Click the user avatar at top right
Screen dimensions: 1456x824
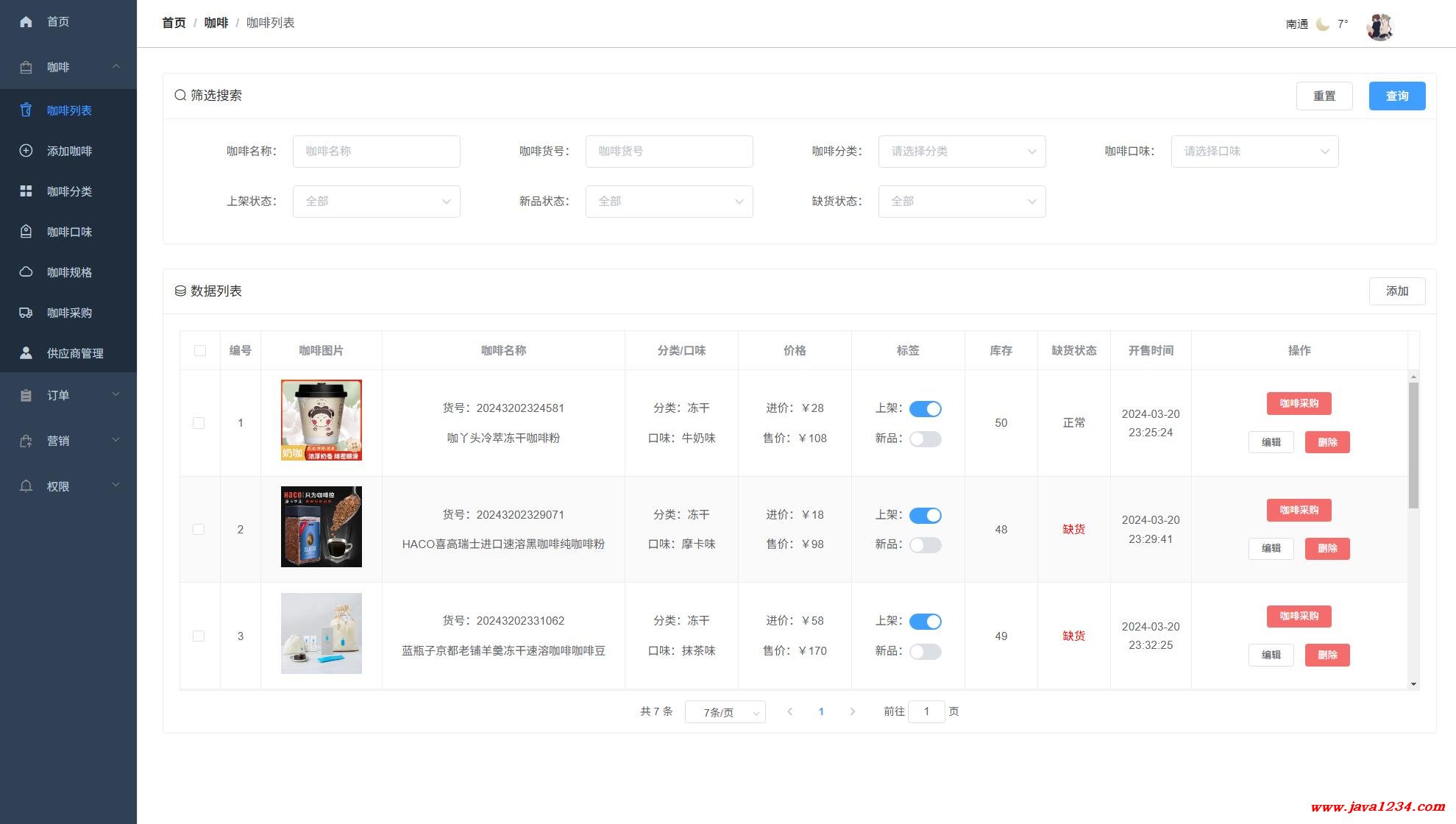tap(1379, 27)
